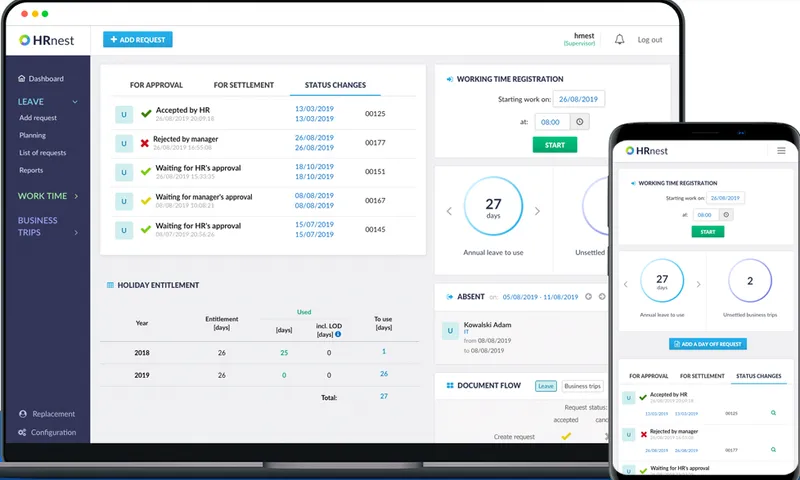
Task: Collapse the LEAVE sidebar section
Action: point(75,102)
